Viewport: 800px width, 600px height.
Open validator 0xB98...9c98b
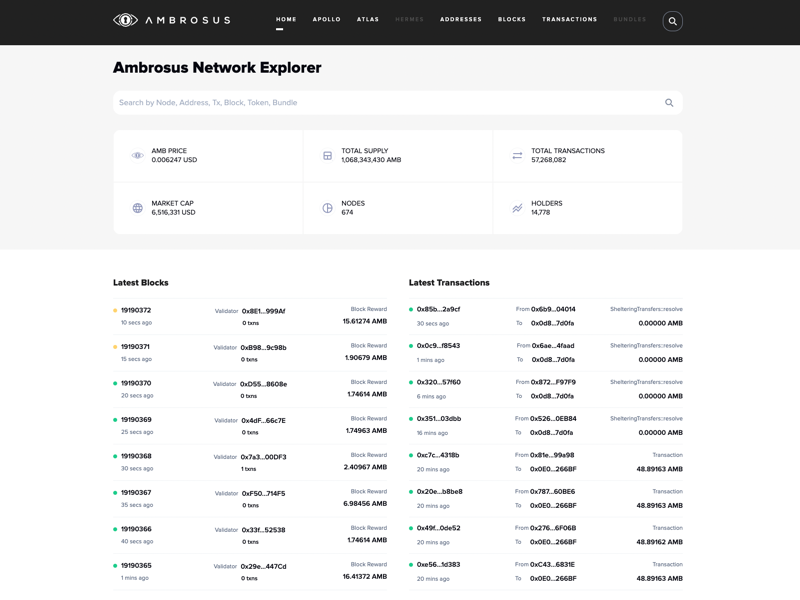pyautogui.click(x=263, y=347)
